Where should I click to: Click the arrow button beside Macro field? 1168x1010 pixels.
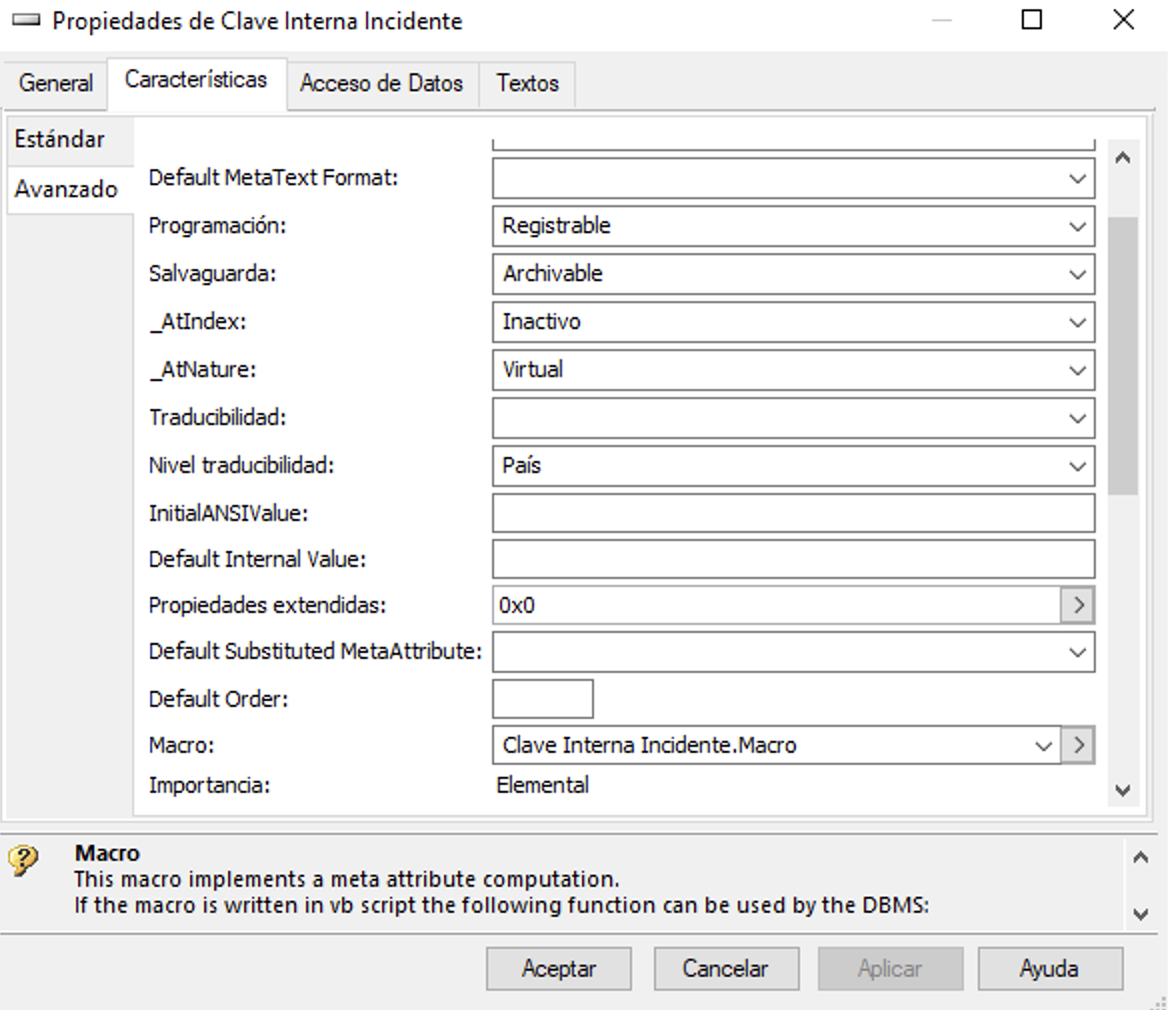click(x=1078, y=745)
